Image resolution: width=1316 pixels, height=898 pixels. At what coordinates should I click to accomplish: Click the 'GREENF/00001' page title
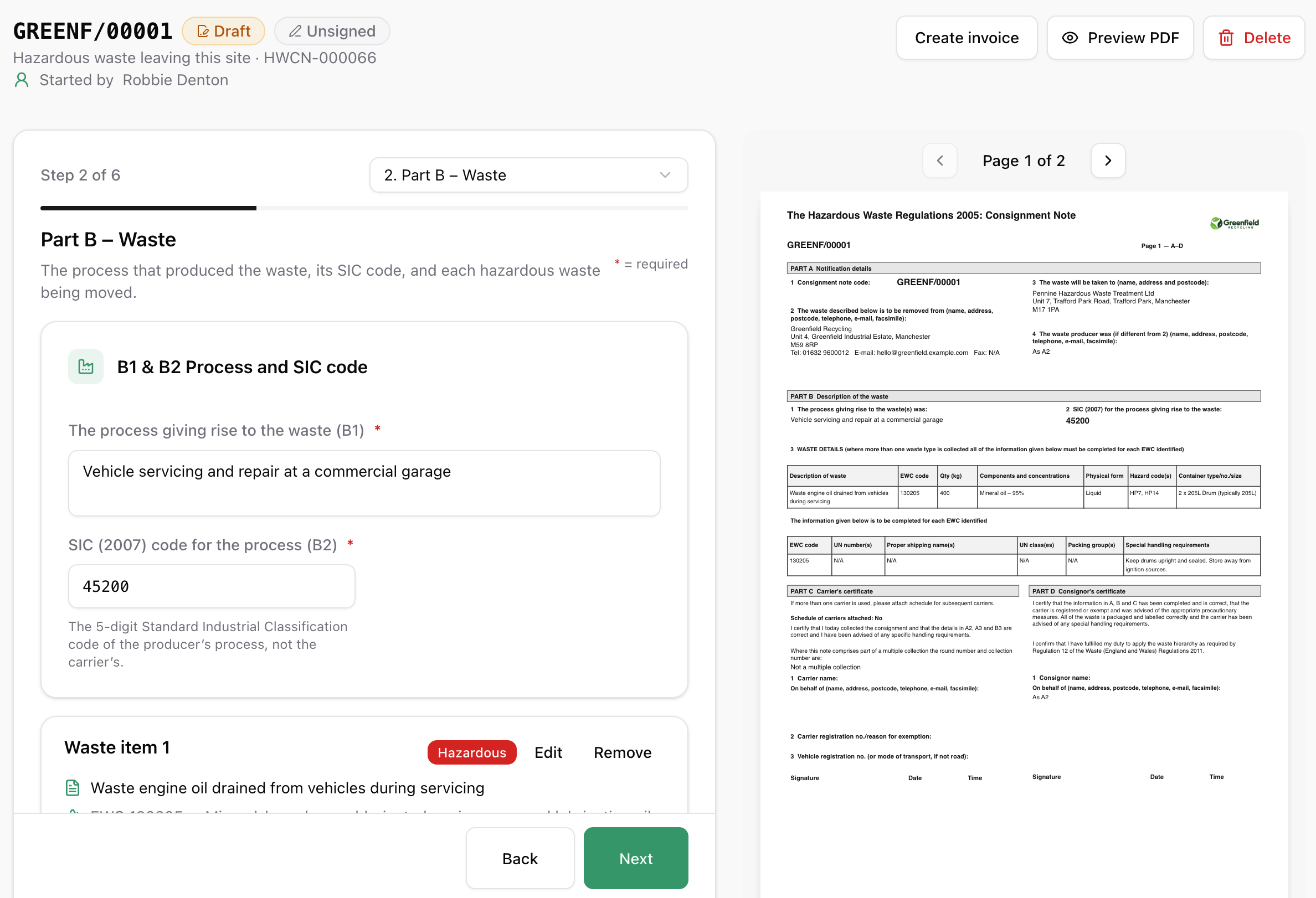(x=93, y=31)
